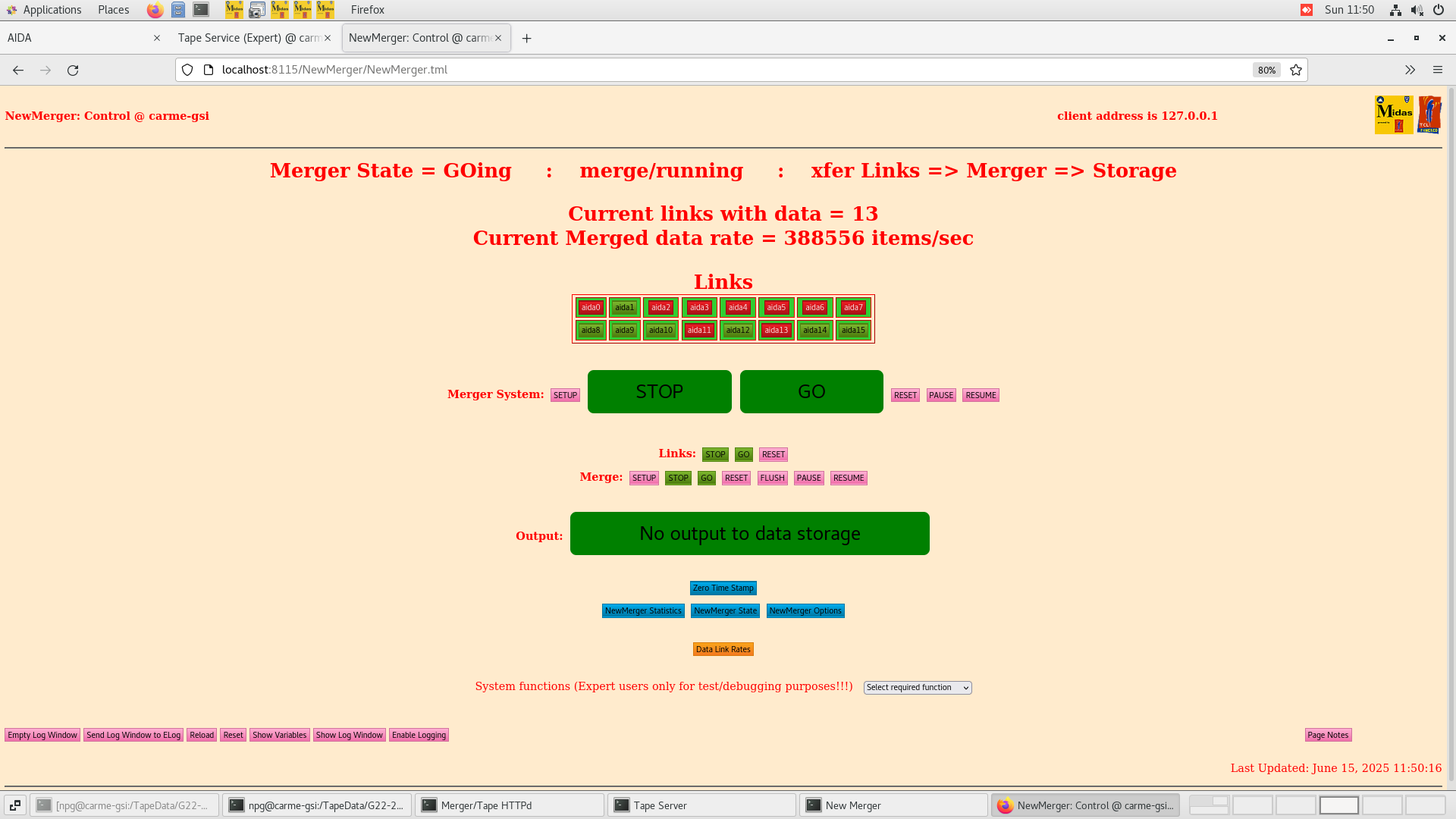This screenshot has height=819, width=1456.
Task: Open the Firefox hamburger menu
Action: tap(1438, 70)
